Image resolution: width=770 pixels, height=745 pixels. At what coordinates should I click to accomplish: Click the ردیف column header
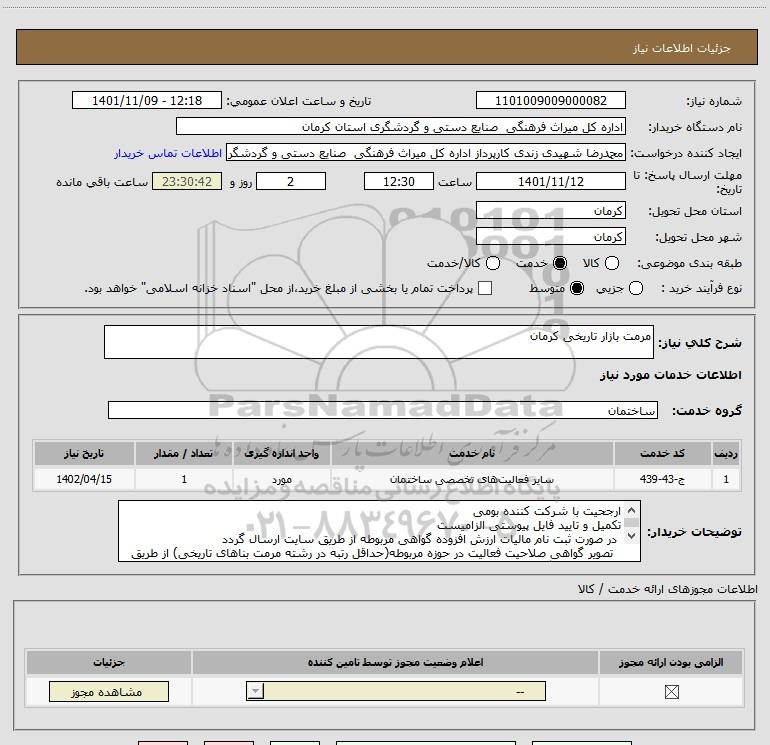pyautogui.click(x=726, y=453)
